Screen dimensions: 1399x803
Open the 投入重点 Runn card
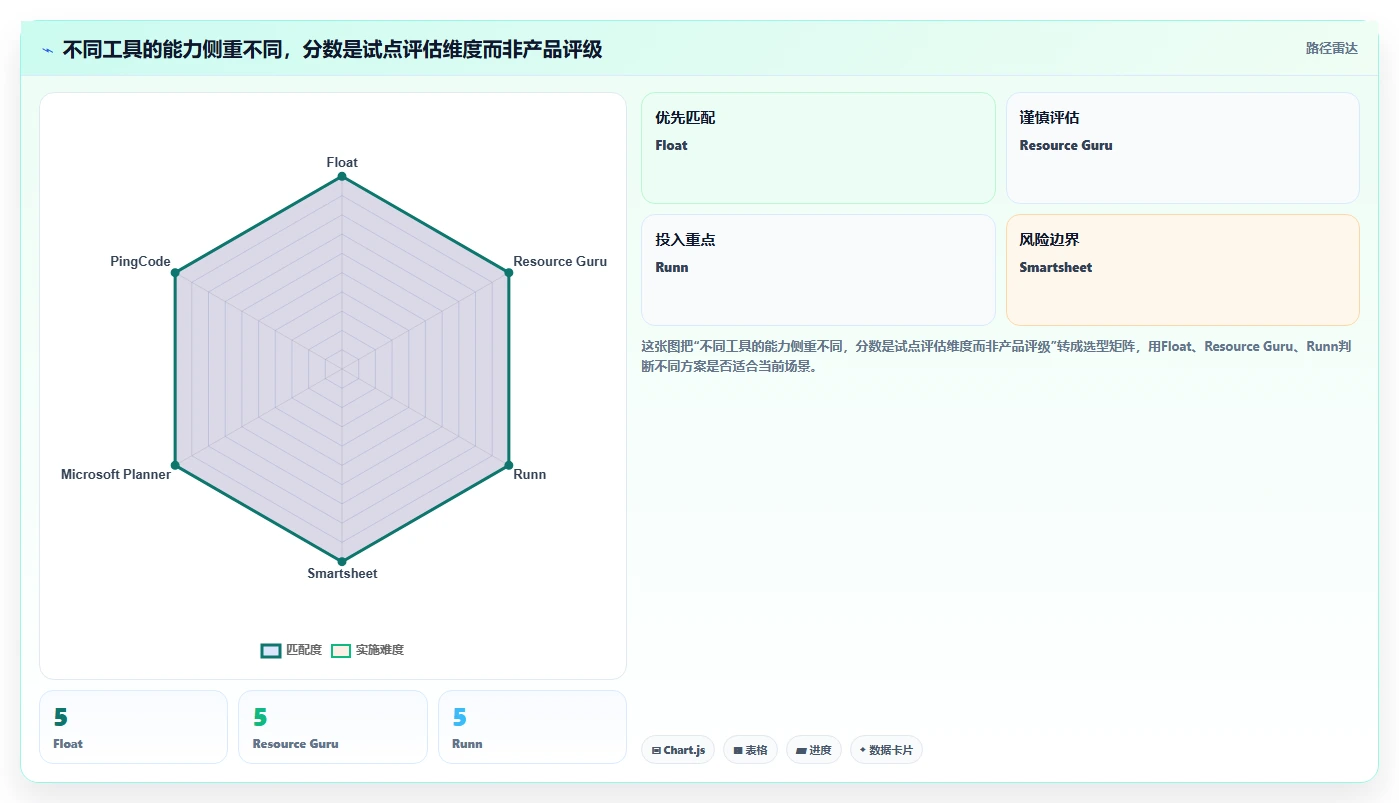pos(818,270)
